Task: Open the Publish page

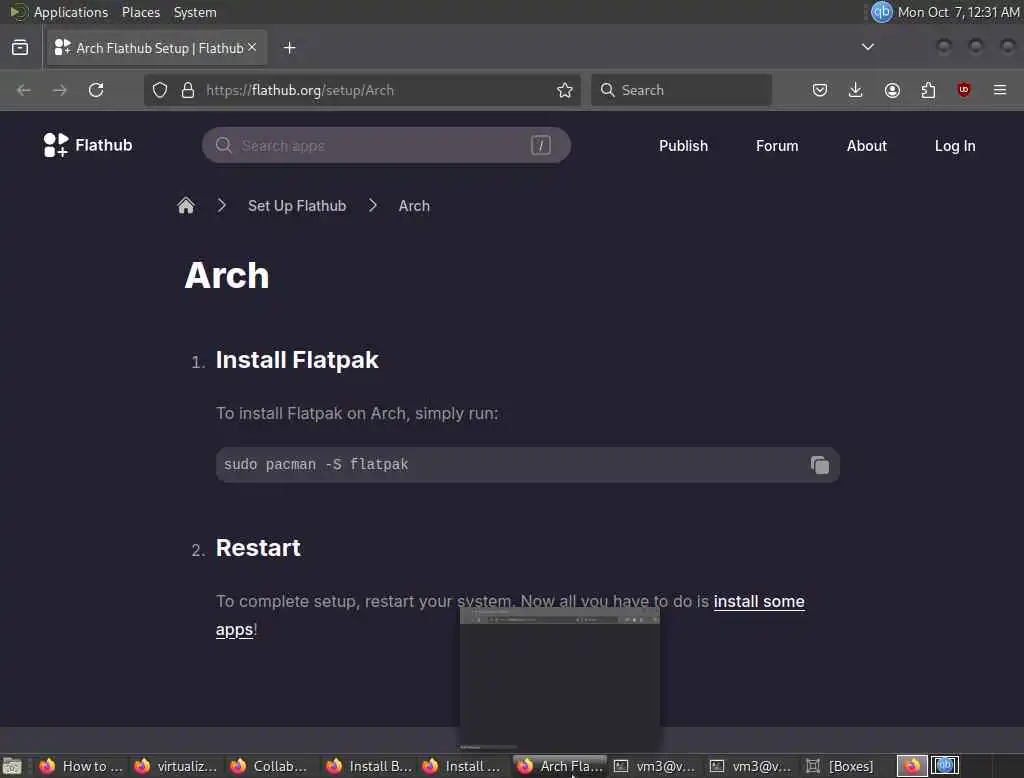Action: 683,146
